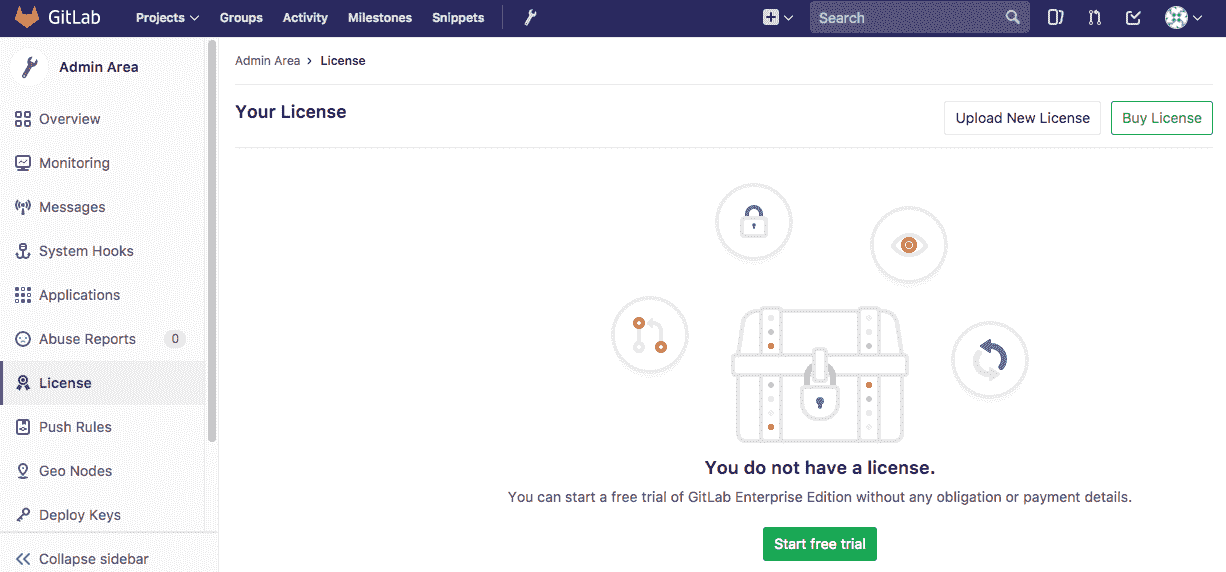This screenshot has height=572, width=1226.
Task: Click the Upload New License button
Action: click(1022, 118)
